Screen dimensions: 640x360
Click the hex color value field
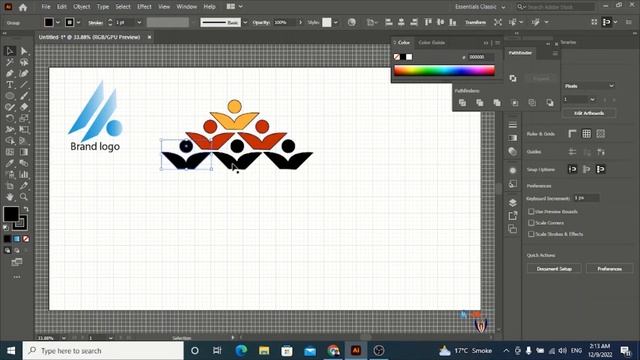[x=481, y=57]
